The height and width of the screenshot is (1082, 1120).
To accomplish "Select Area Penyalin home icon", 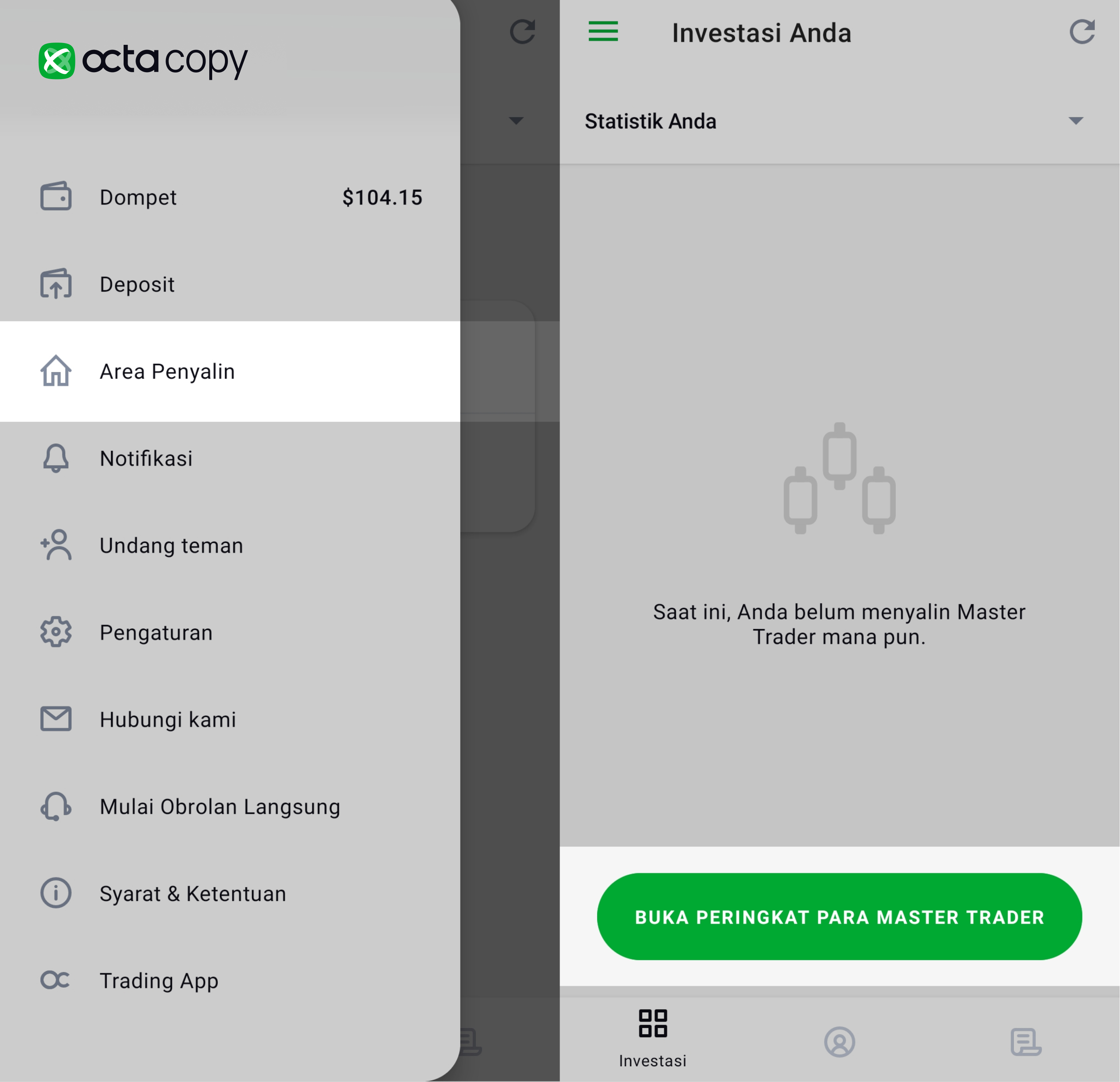I will coord(56,371).
